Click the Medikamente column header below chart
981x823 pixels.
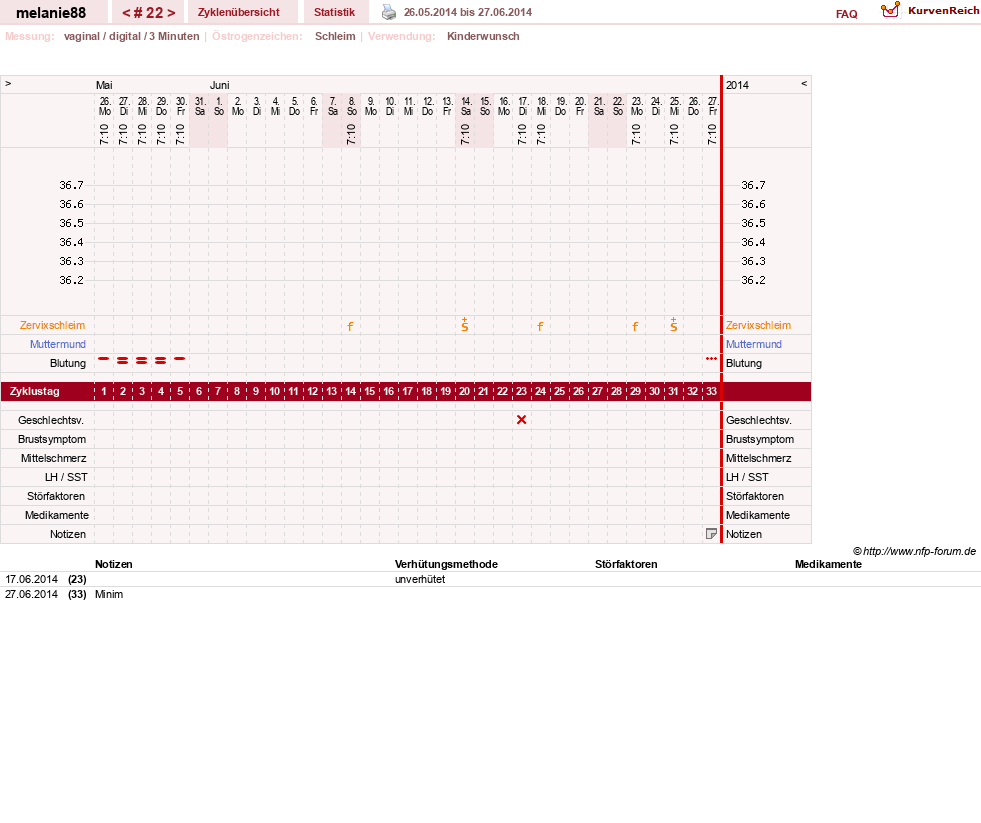[828, 564]
